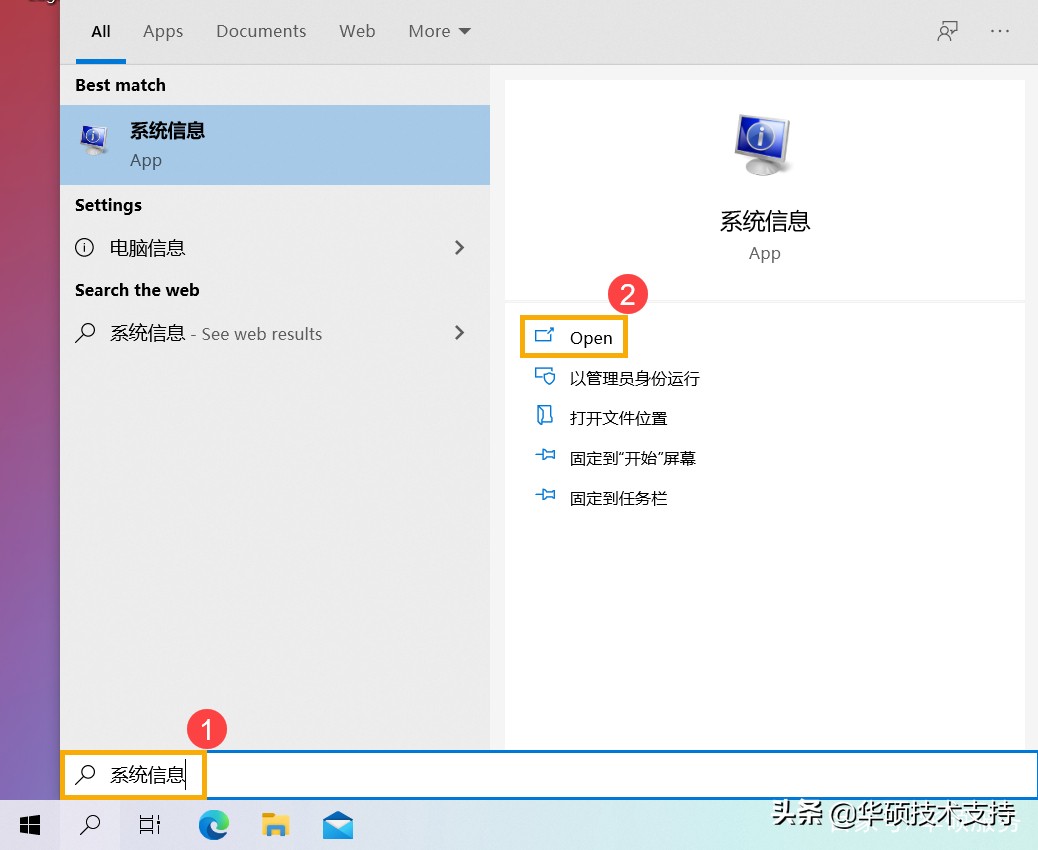Switch to the Apps tab
Viewport: 1038px width, 850px height.
click(x=162, y=31)
